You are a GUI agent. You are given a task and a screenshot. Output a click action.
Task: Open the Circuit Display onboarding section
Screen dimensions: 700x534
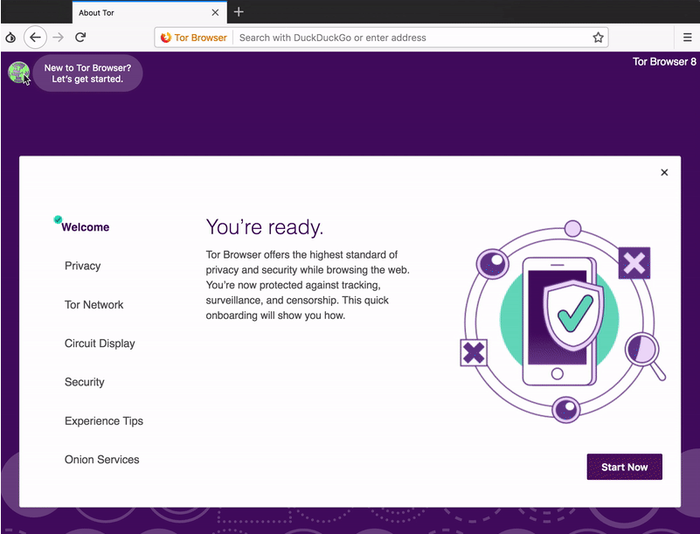tap(100, 343)
